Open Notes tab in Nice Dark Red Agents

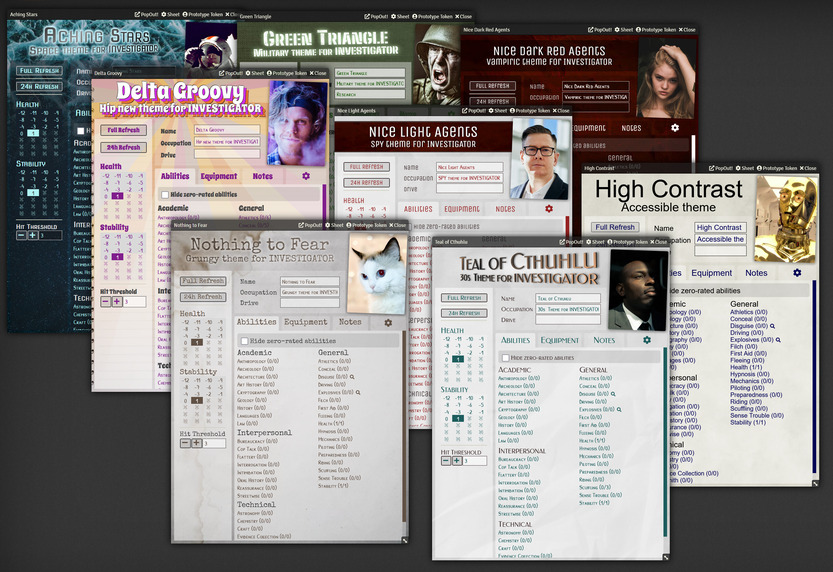pyautogui.click(x=631, y=128)
